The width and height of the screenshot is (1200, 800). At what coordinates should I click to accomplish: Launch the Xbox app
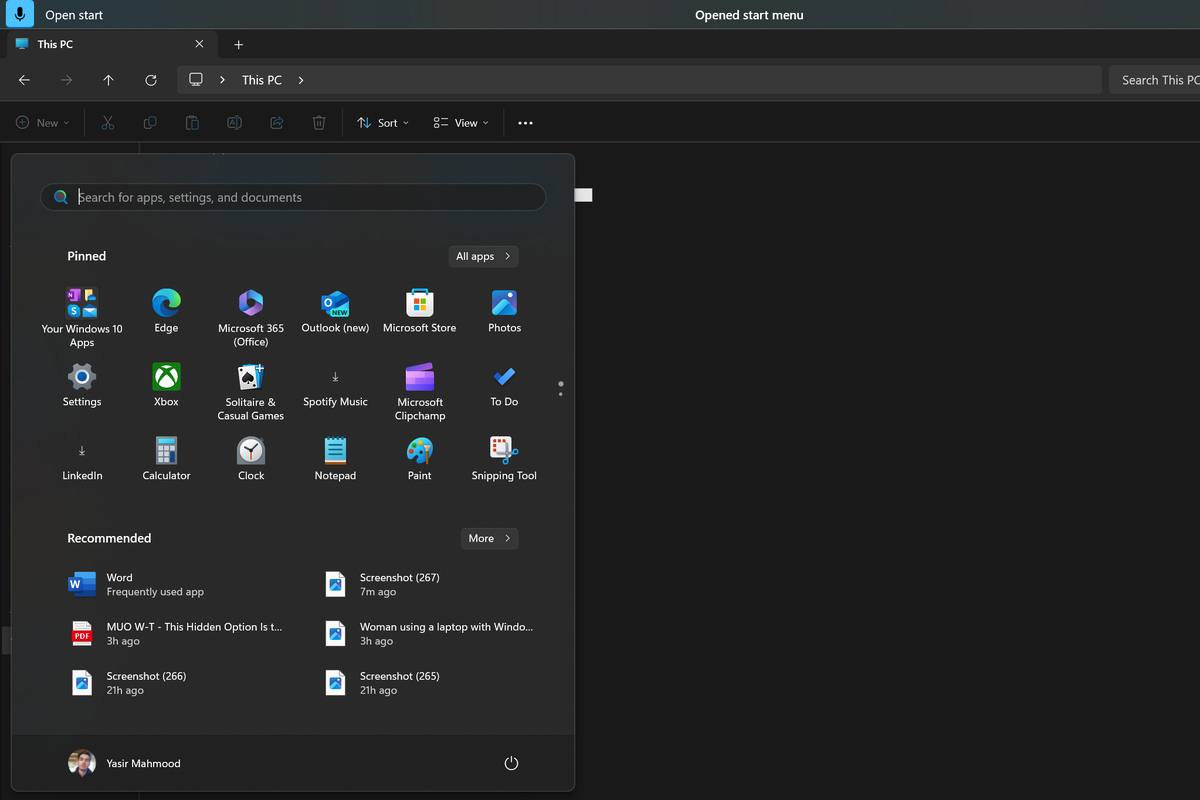coord(166,385)
